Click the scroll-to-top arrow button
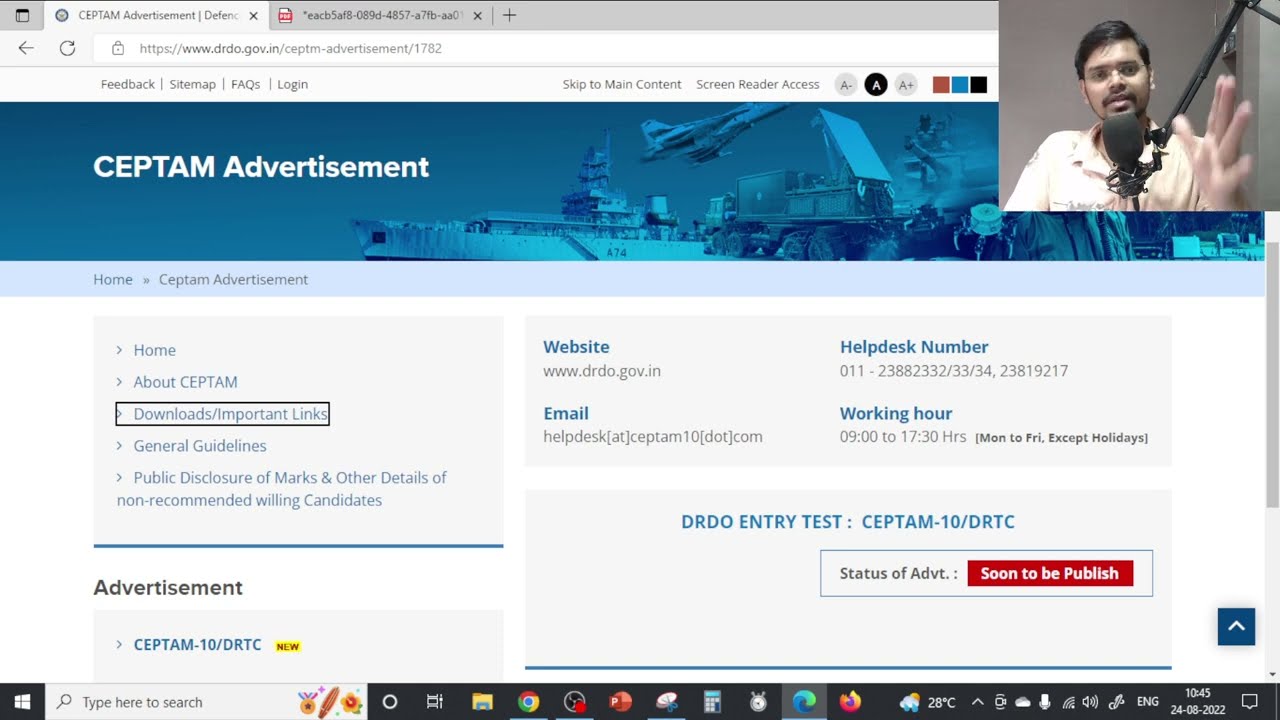Image resolution: width=1280 pixels, height=720 pixels. tap(1236, 626)
